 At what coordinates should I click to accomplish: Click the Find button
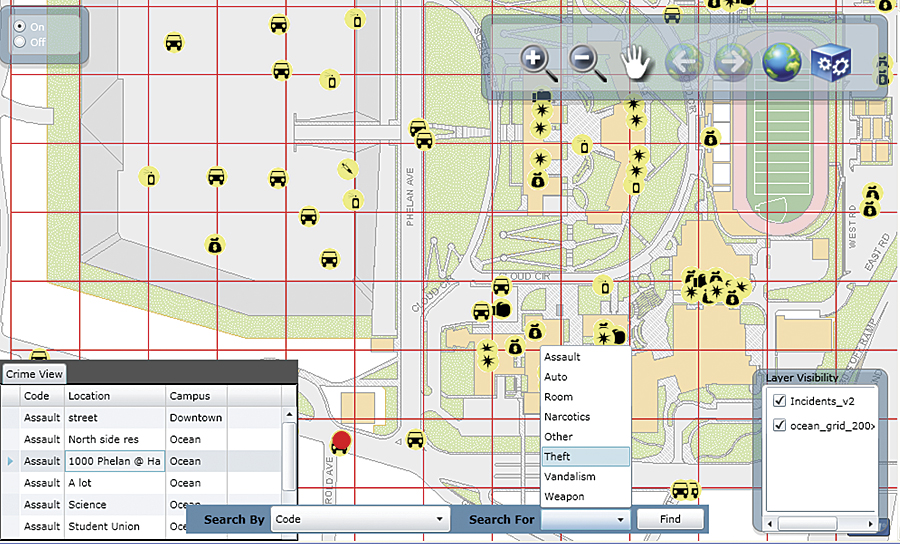(670, 519)
